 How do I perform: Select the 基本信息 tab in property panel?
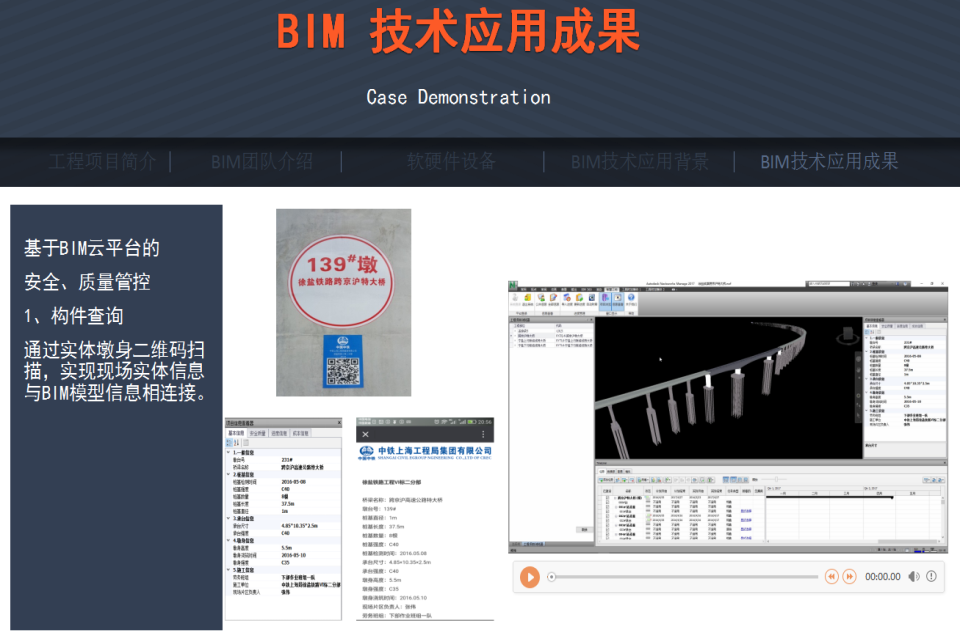pyautogui.click(x=239, y=433)
